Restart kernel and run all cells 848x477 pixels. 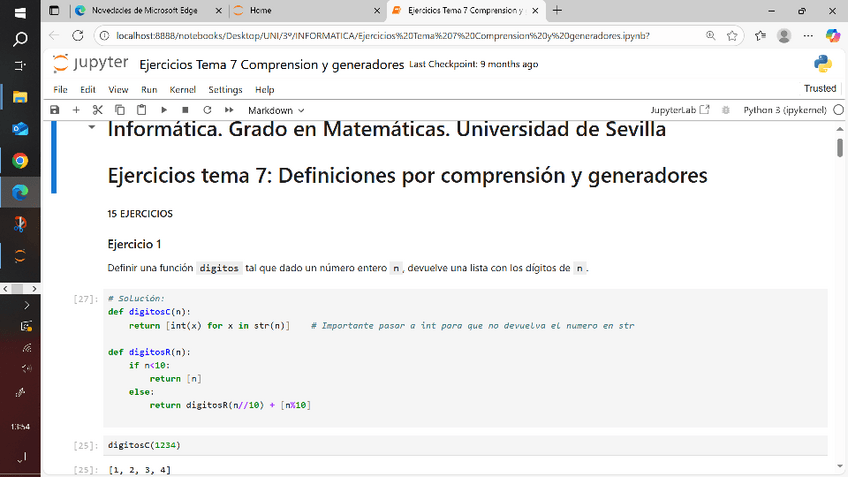tap(229, 110)
